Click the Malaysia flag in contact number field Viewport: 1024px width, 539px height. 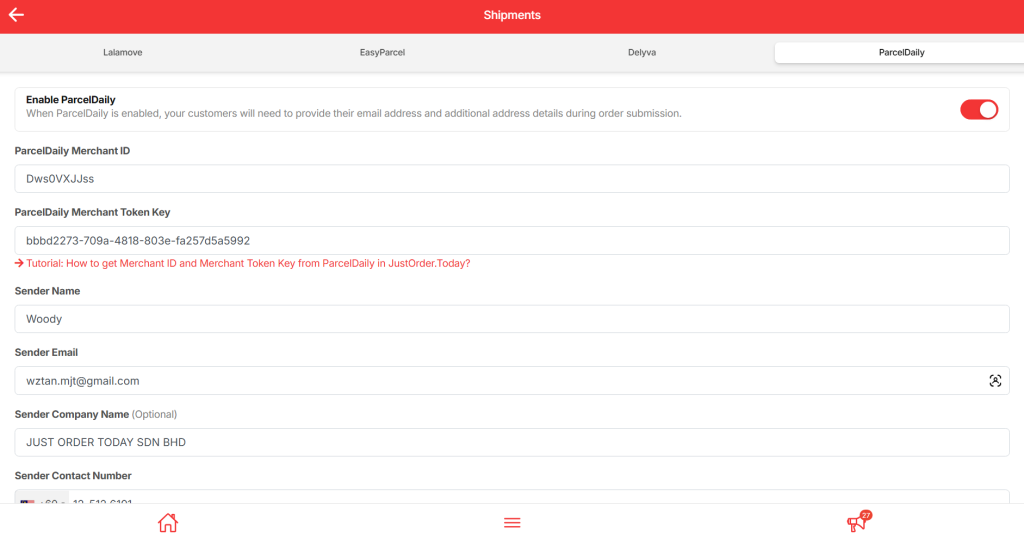coord(27,501)
